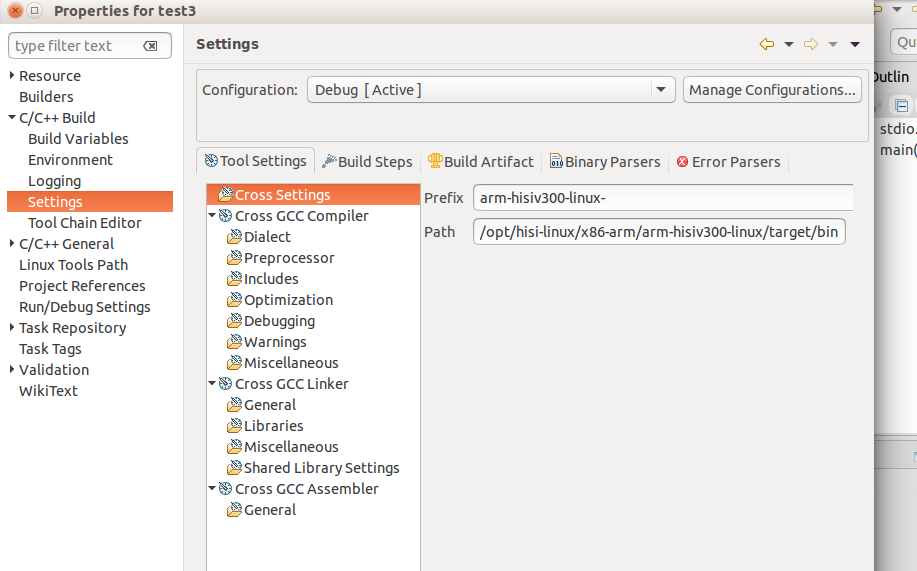Click the Optimization option icon
The height and width of the screenshot is (571, 917).
click(235, 300)
